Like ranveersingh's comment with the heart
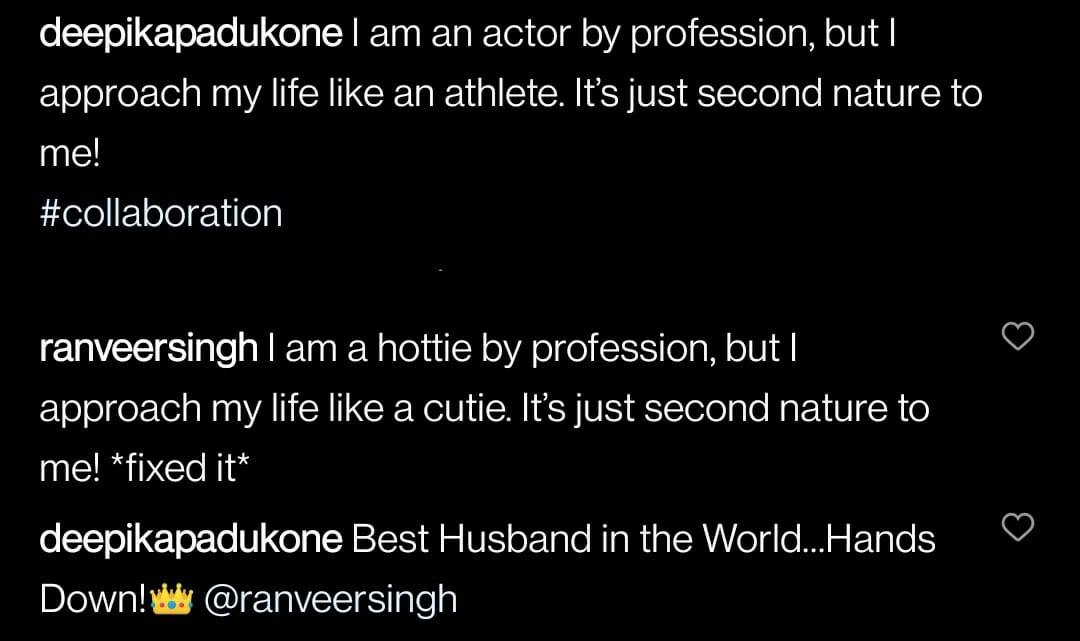1080x641 pixels. pyautogui.click(x=1017, y=337)
